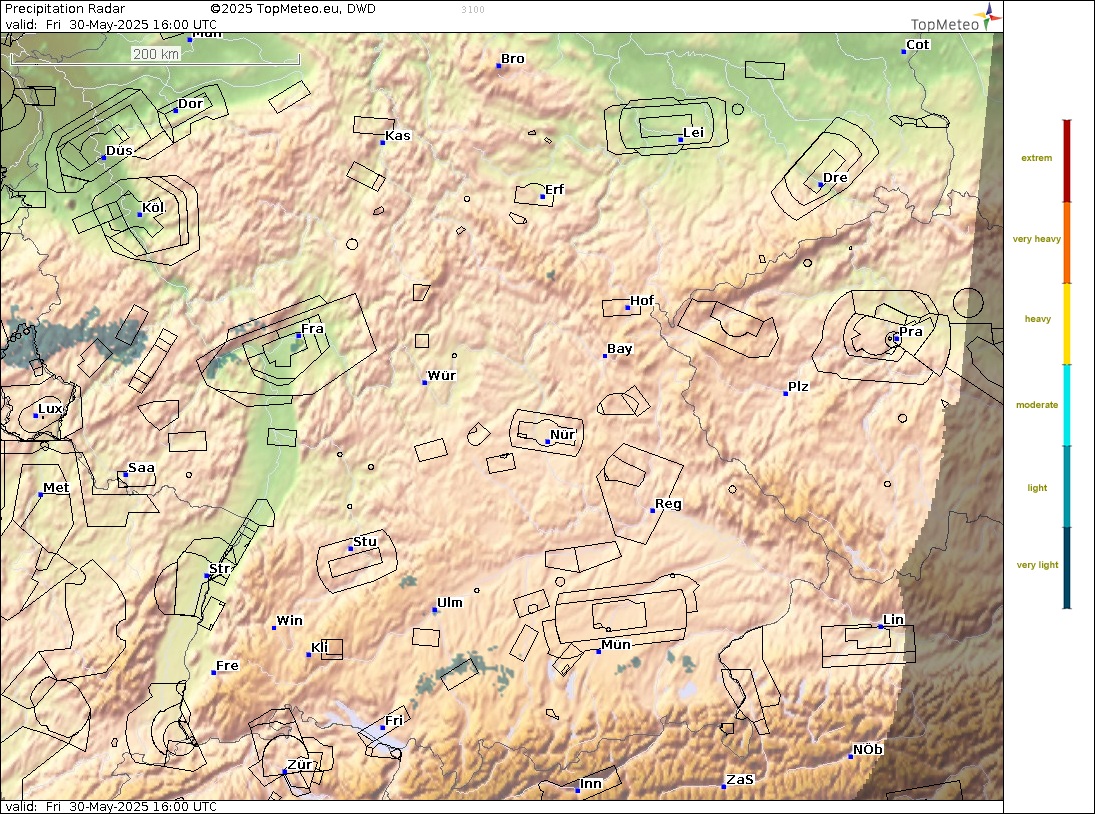Image resolution: width=1095 pixels, height=814 pixels.
Task: Select the dark red extreme color segment
Action: tap(1066, 161)
